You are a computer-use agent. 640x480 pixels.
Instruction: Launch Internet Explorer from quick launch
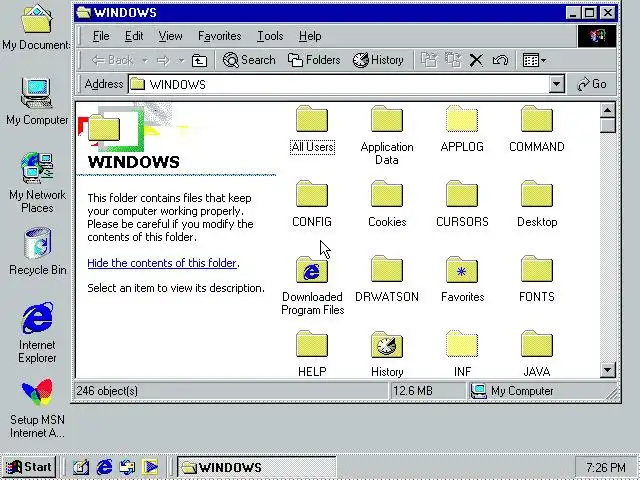pyautogui.click(x=104, y=467)
